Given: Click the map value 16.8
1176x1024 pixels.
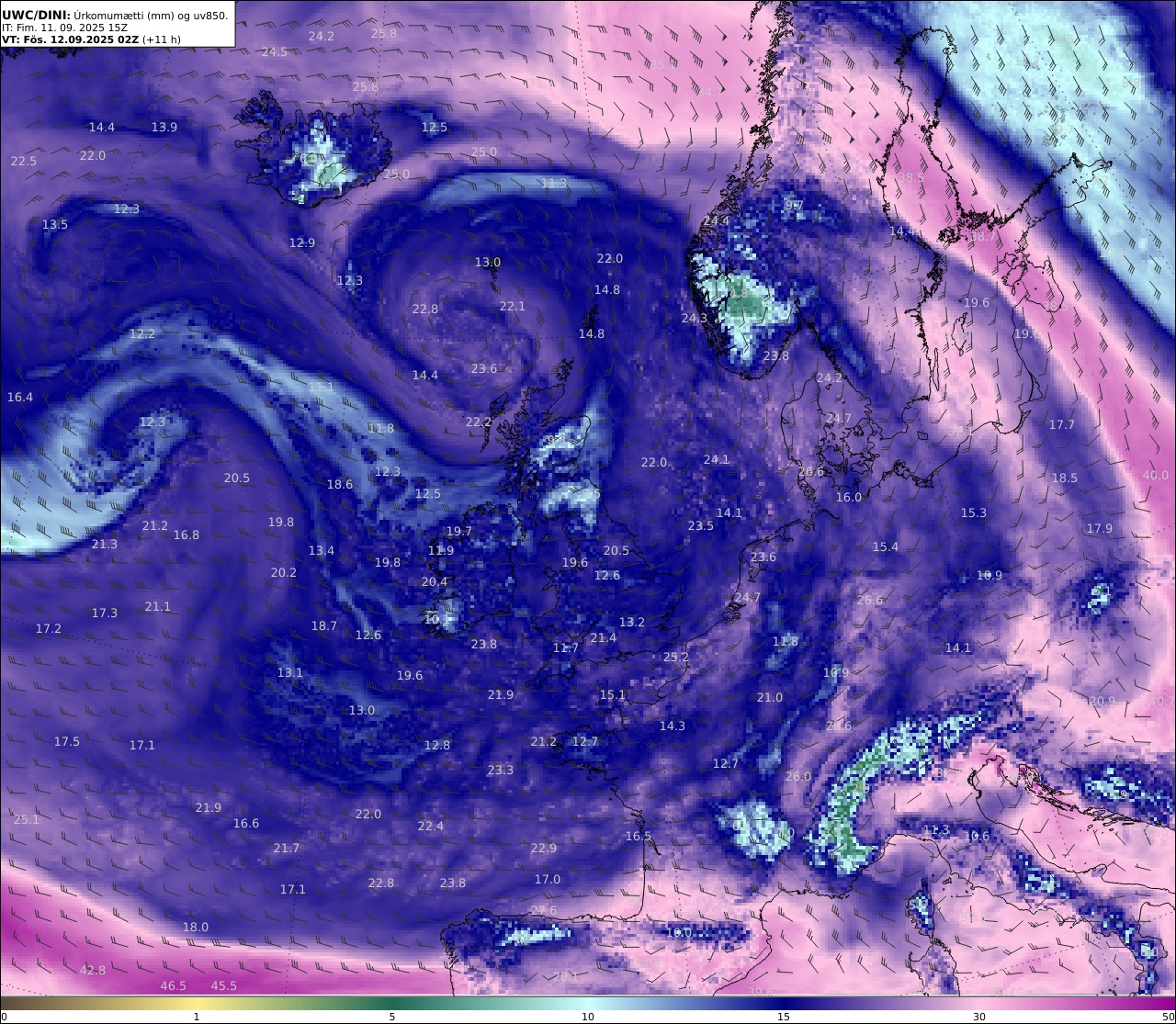Looking at the screenshot, I should pos(186,535).
